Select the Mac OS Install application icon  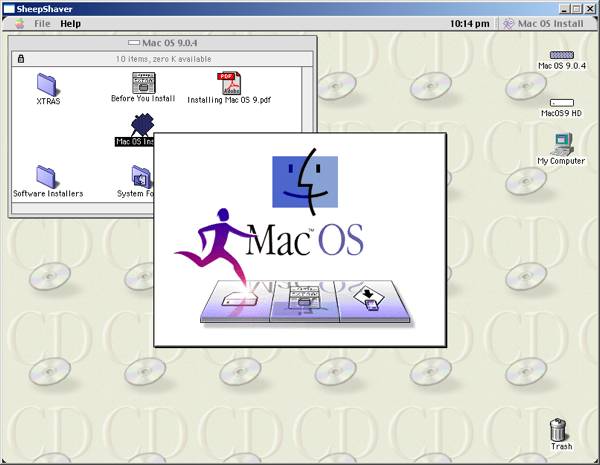click(x=140, y=124)
